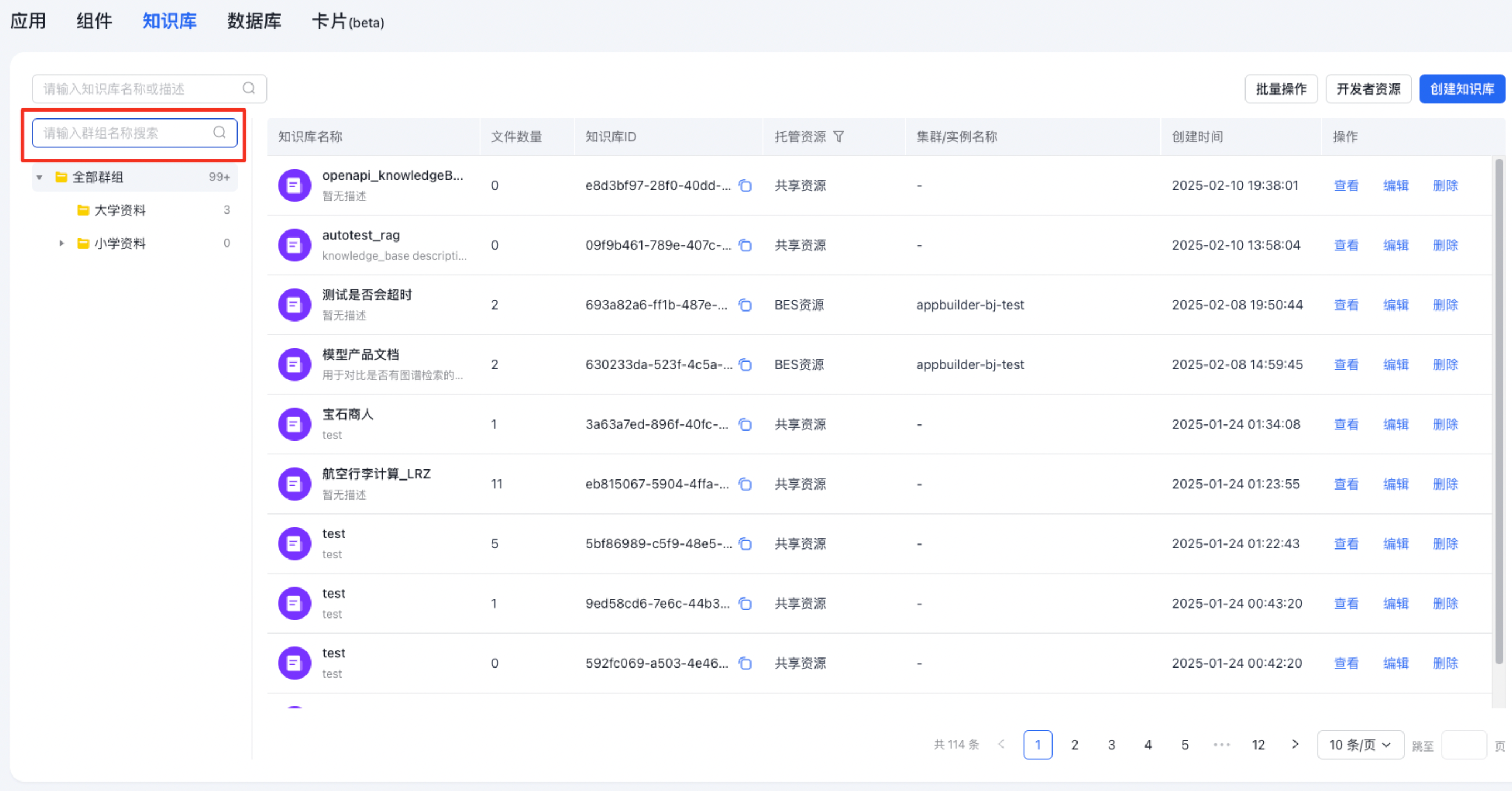This screenshot has height=791, width=1512.
Task: Open the 10 条/页 page size dropdown
Action: click(x=1360, y=745)
